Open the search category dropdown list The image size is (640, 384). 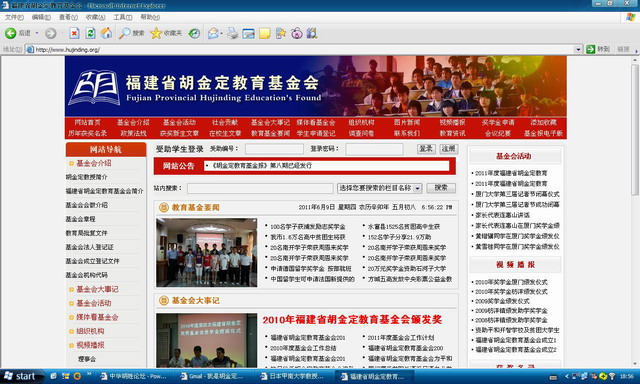(x=417, y=188)
